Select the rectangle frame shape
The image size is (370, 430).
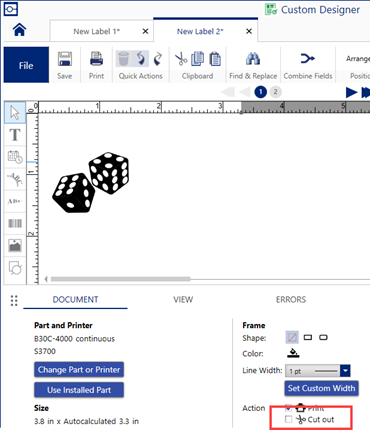(x=308, y=338)
